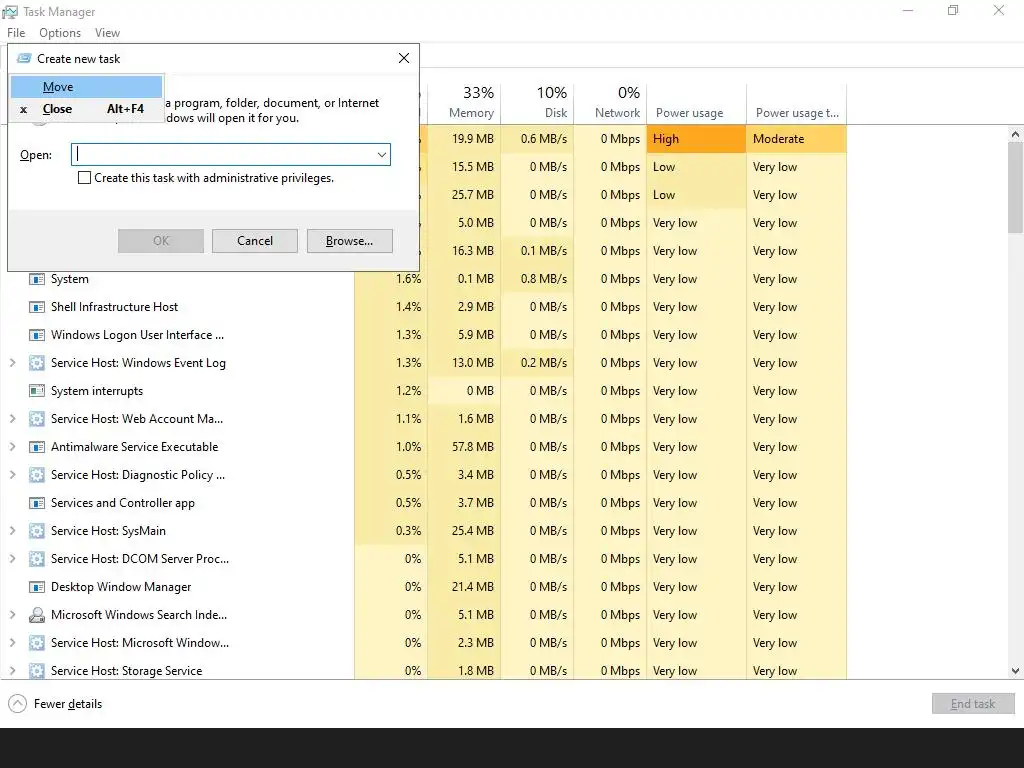Select the System interrupts process name
The width and height of the screenshot is (1024, 768).
click(x=97, y=391)
